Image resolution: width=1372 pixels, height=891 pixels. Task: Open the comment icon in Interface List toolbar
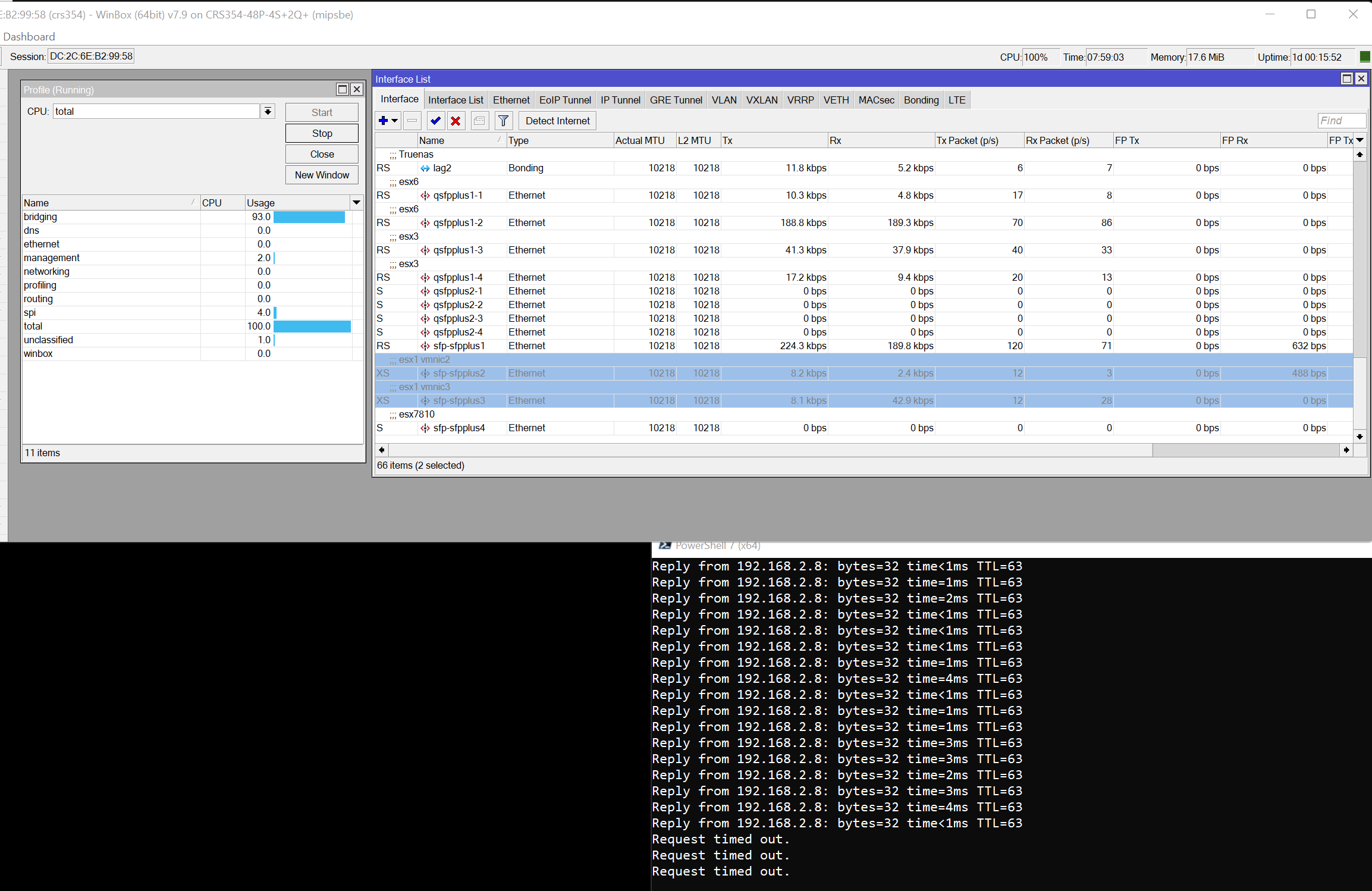tap(479, 121)
